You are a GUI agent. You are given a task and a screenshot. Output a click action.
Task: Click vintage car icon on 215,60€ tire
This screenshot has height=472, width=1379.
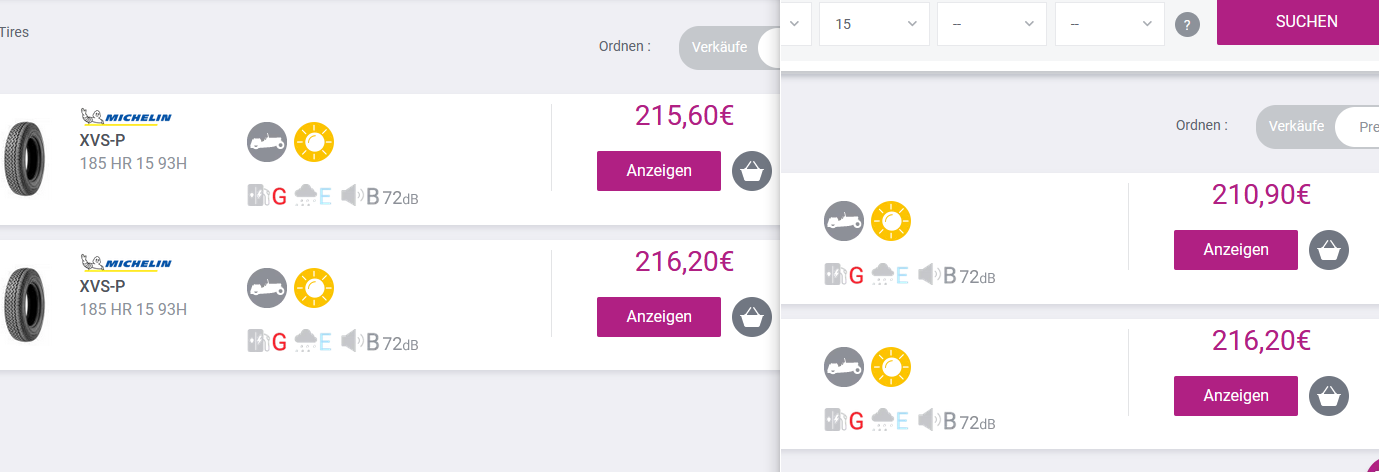coord(267,142)
